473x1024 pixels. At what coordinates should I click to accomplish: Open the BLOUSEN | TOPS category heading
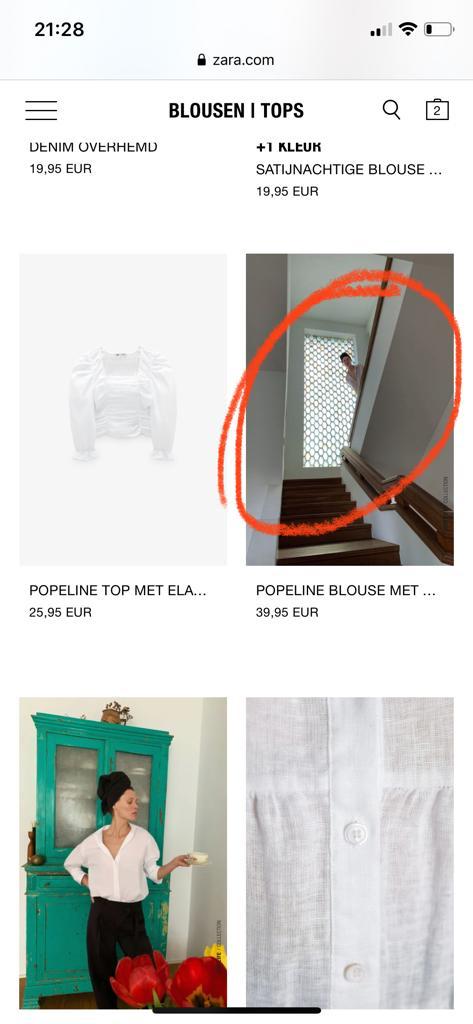(x=236, y=110)
